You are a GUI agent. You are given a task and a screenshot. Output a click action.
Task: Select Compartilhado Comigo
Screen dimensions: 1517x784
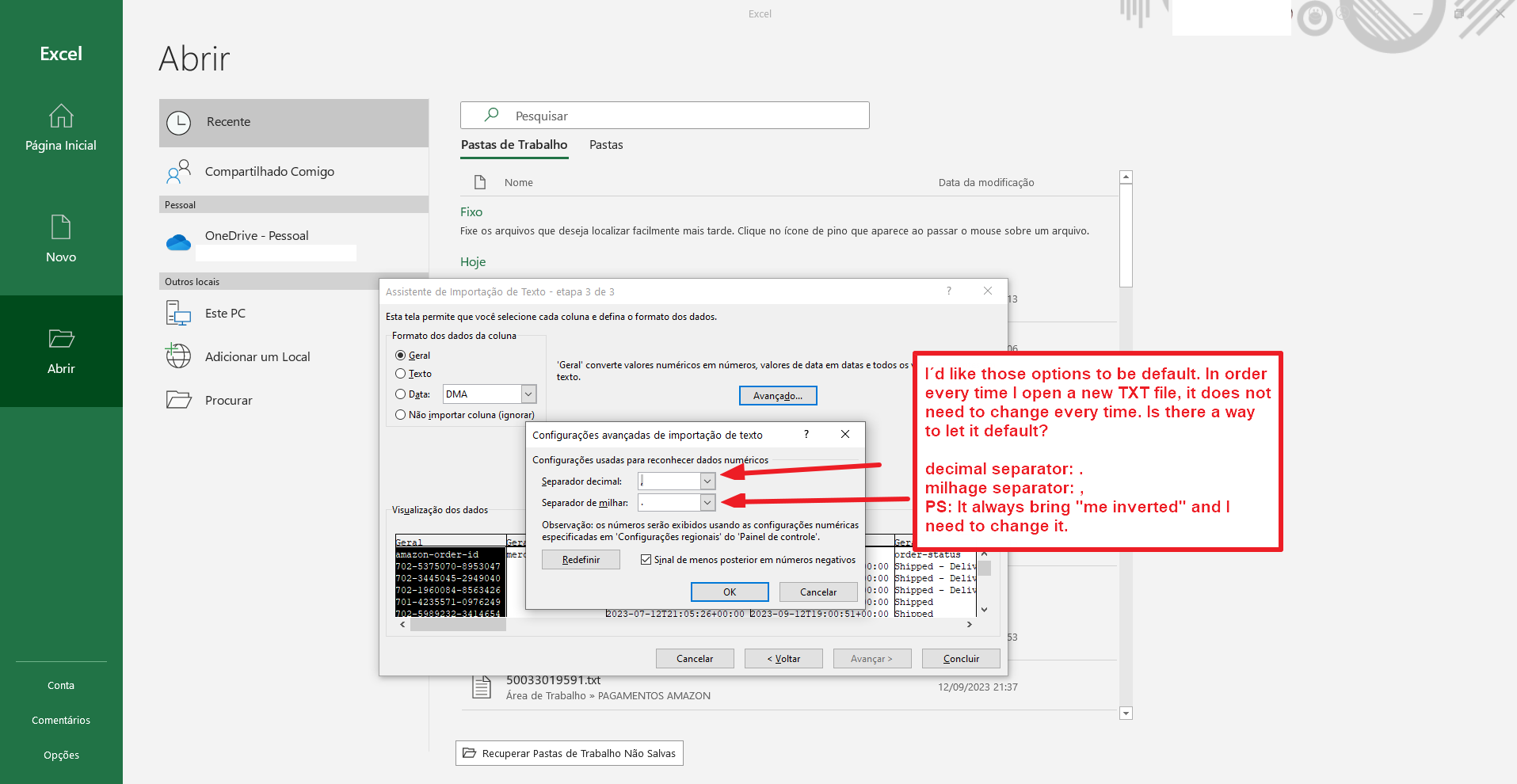click(x=269, y=171)
